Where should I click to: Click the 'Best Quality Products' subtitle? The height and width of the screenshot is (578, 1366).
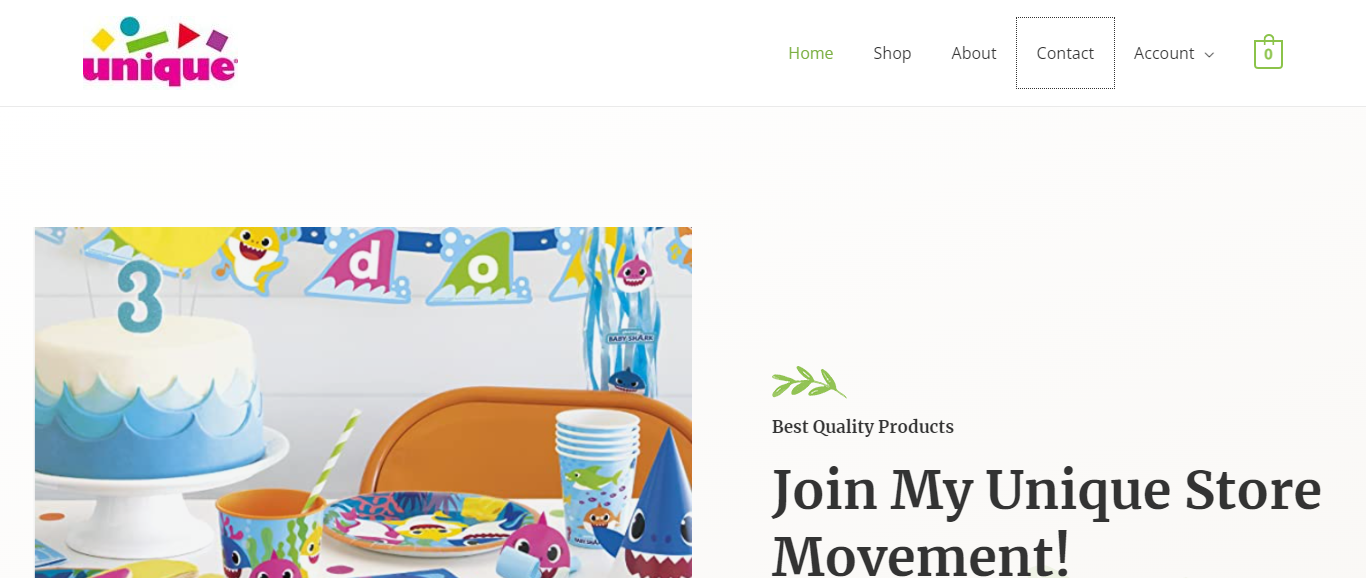pyautogui.click(x=863, y=427)
